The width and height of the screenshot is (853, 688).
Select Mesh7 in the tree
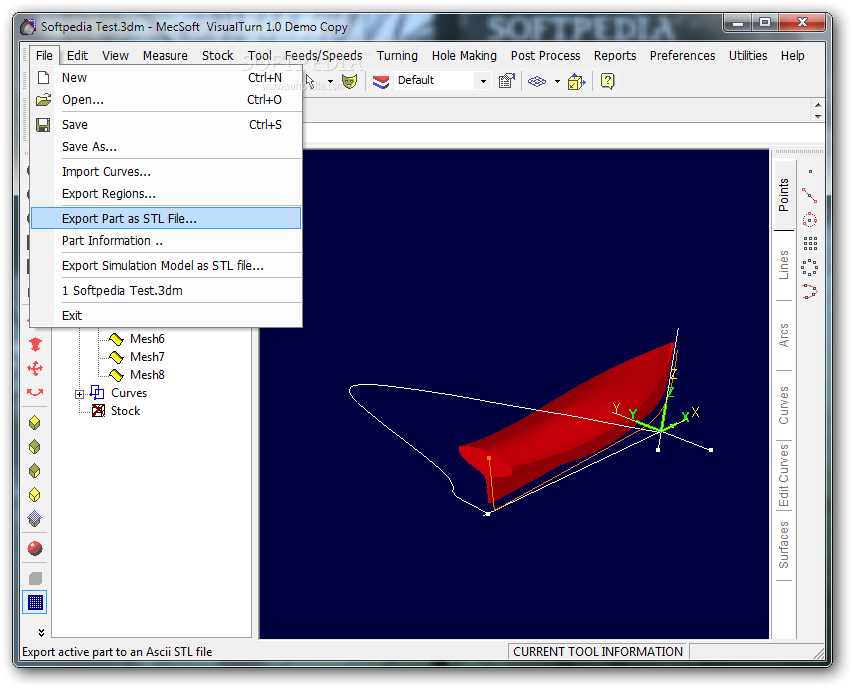coord(147,357)
